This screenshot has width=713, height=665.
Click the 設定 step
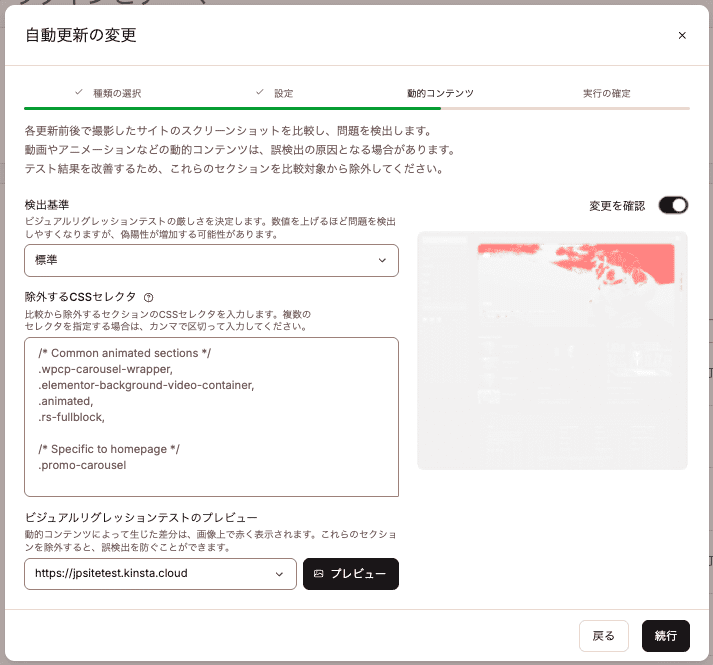pos(284,93)
